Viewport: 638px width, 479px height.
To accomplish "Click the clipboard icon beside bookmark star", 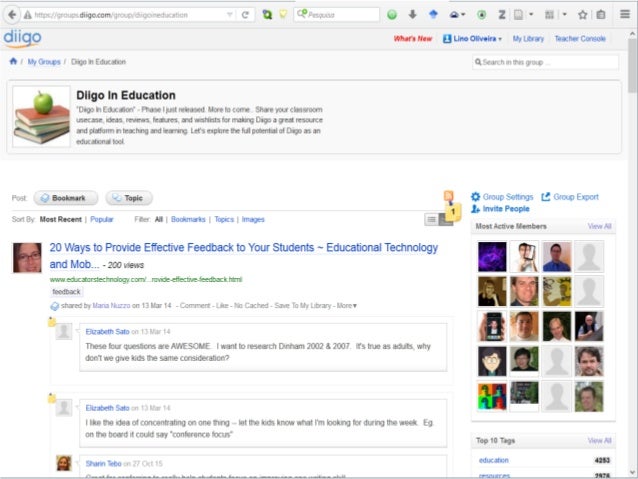I will (601, 15).
